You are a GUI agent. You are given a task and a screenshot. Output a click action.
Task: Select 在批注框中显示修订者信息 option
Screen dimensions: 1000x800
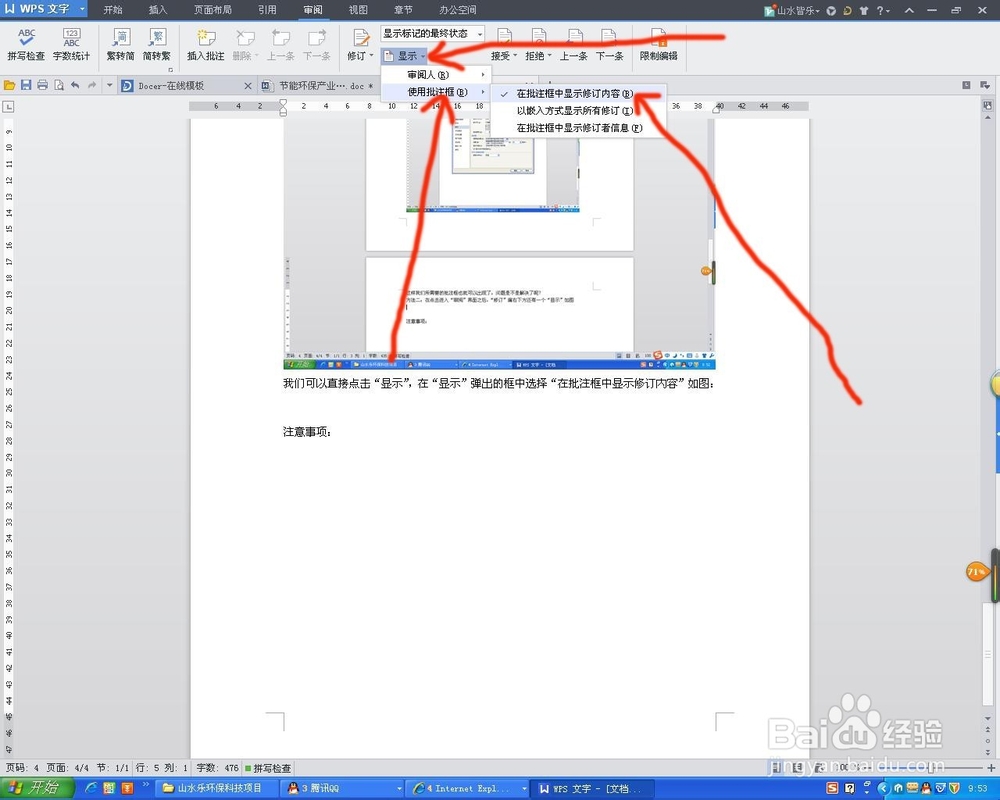click(x=579, y=128)
